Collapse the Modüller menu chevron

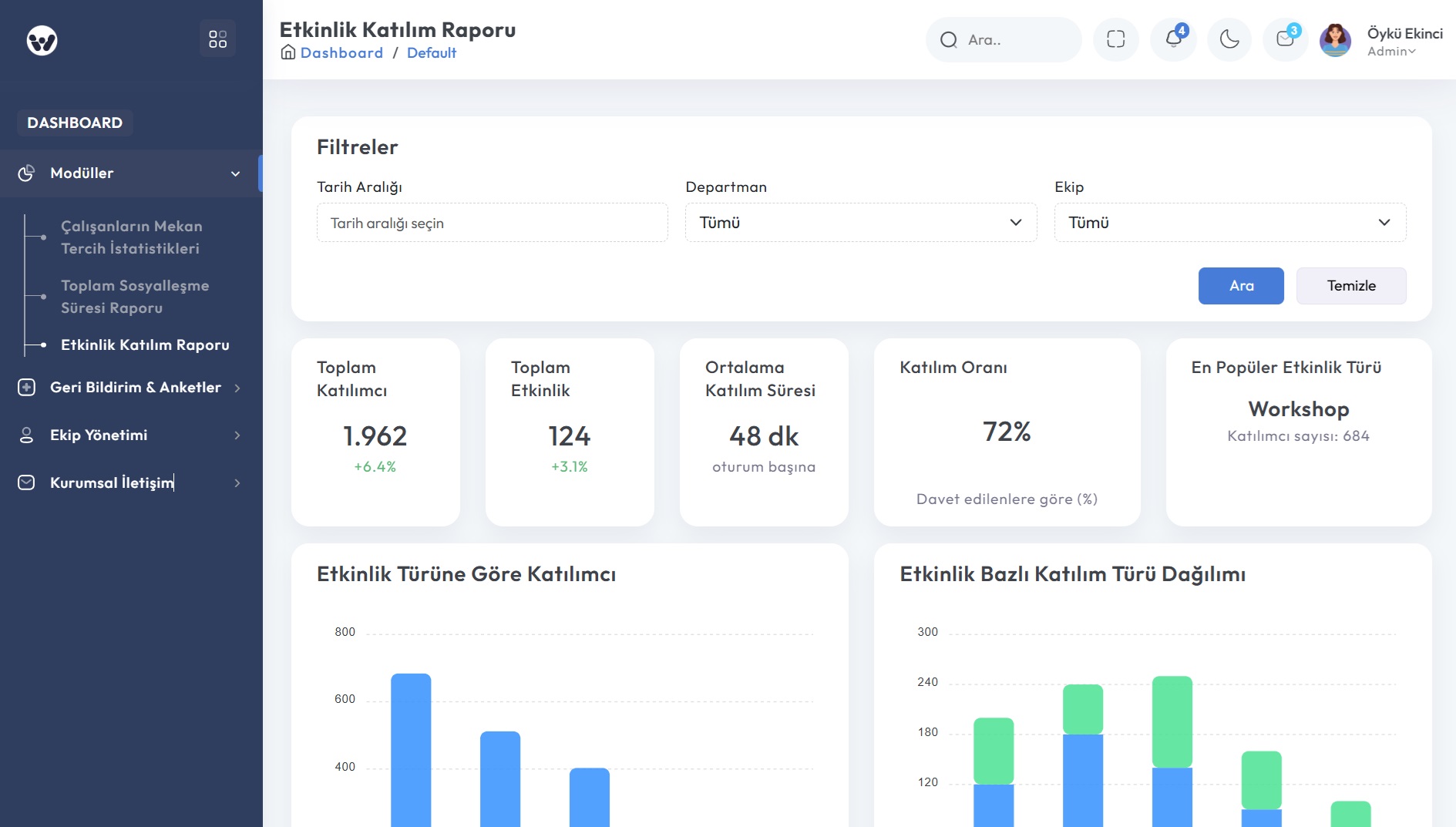tap(236, 173)
